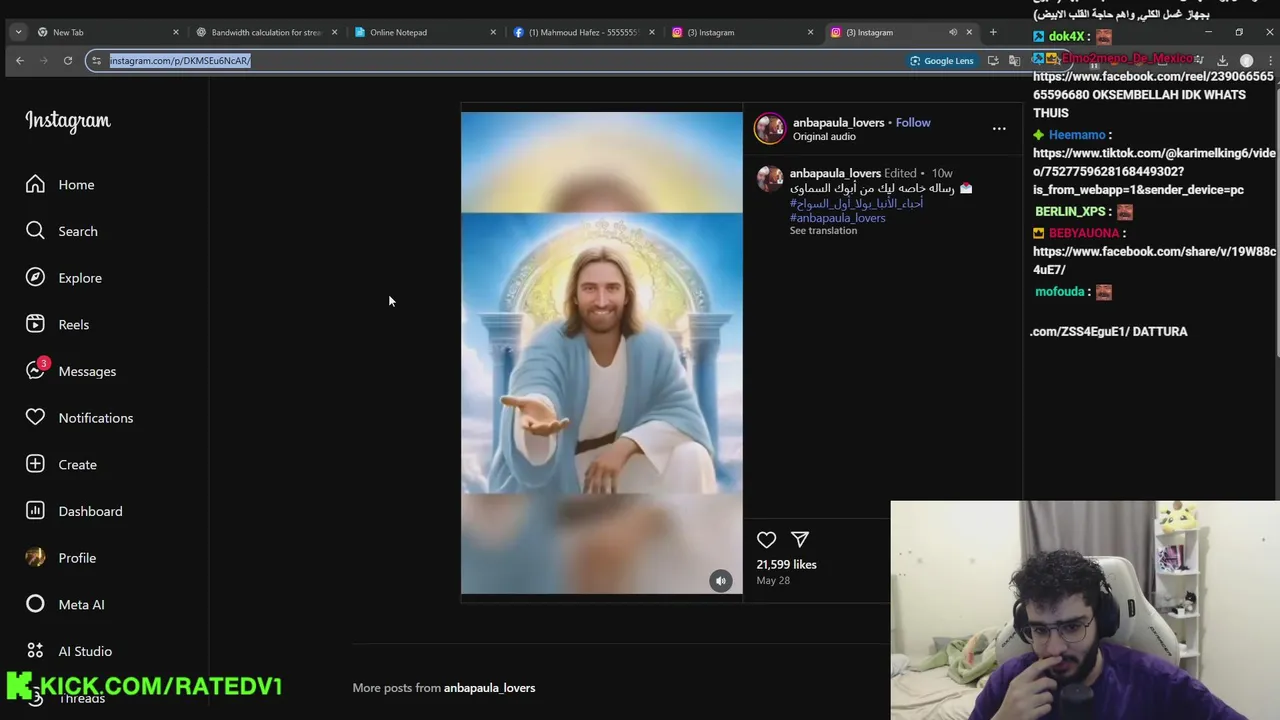Viewport: 1280px width, 720px height.
Task: Open anbapaula_lovers in More posts heading
Action: point(489,688)
